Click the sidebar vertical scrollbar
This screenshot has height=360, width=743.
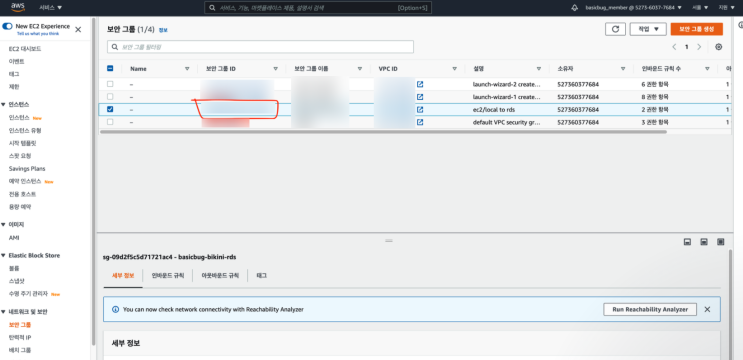93,182
